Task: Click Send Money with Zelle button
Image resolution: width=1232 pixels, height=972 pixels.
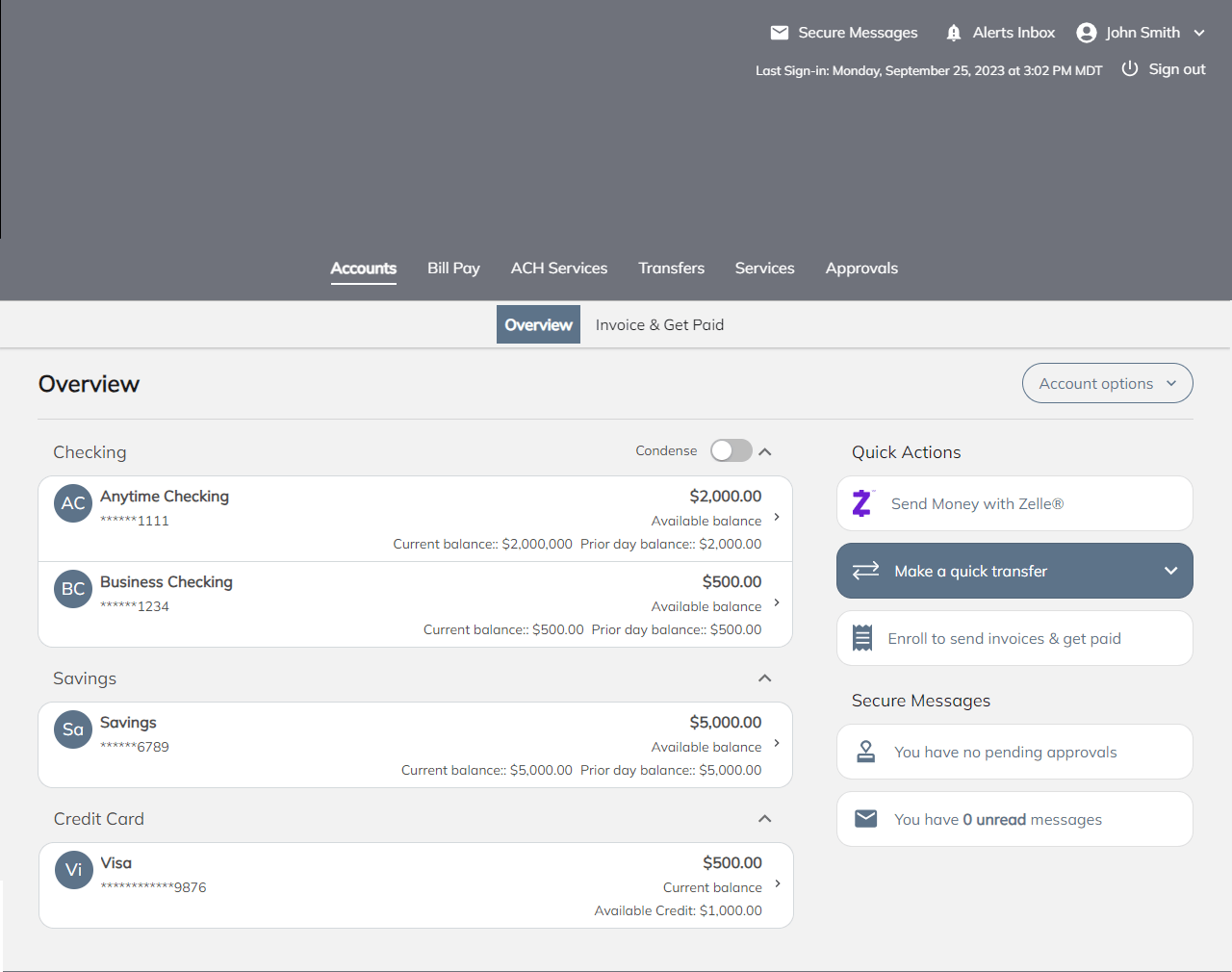Action: click(1014, 503)
